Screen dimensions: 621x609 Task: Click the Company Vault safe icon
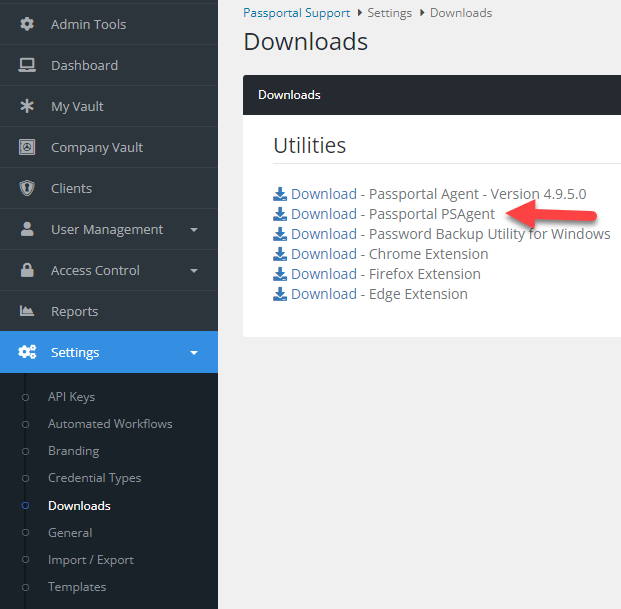coord(27,147)
